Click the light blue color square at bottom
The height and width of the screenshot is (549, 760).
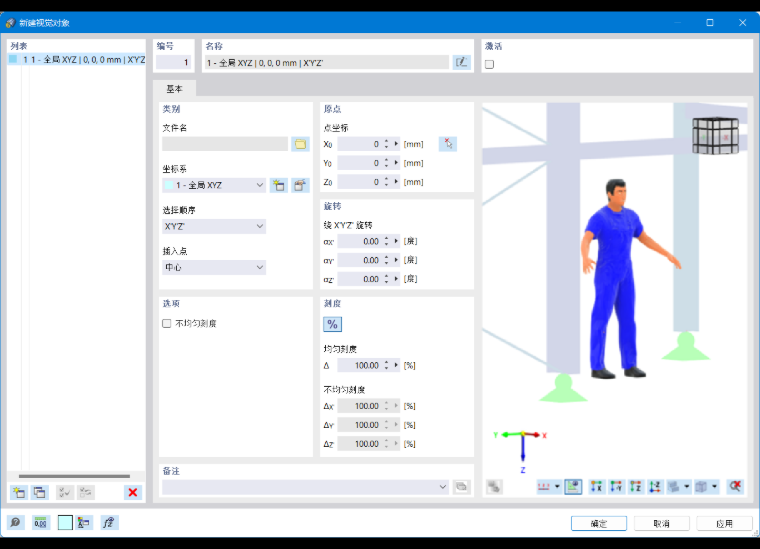65,522
